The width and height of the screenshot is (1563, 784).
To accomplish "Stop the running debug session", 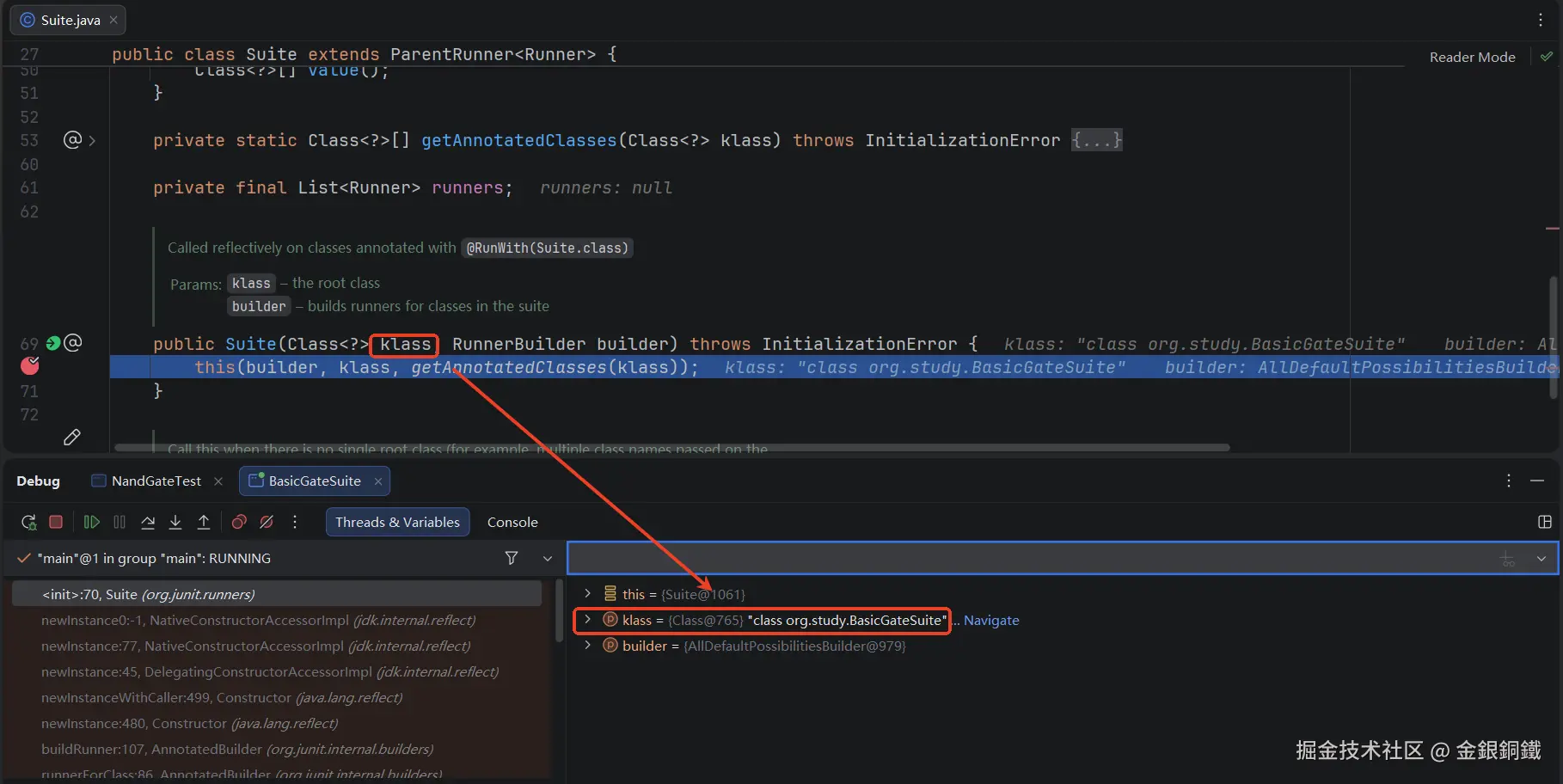I will [x=56, y=522].
